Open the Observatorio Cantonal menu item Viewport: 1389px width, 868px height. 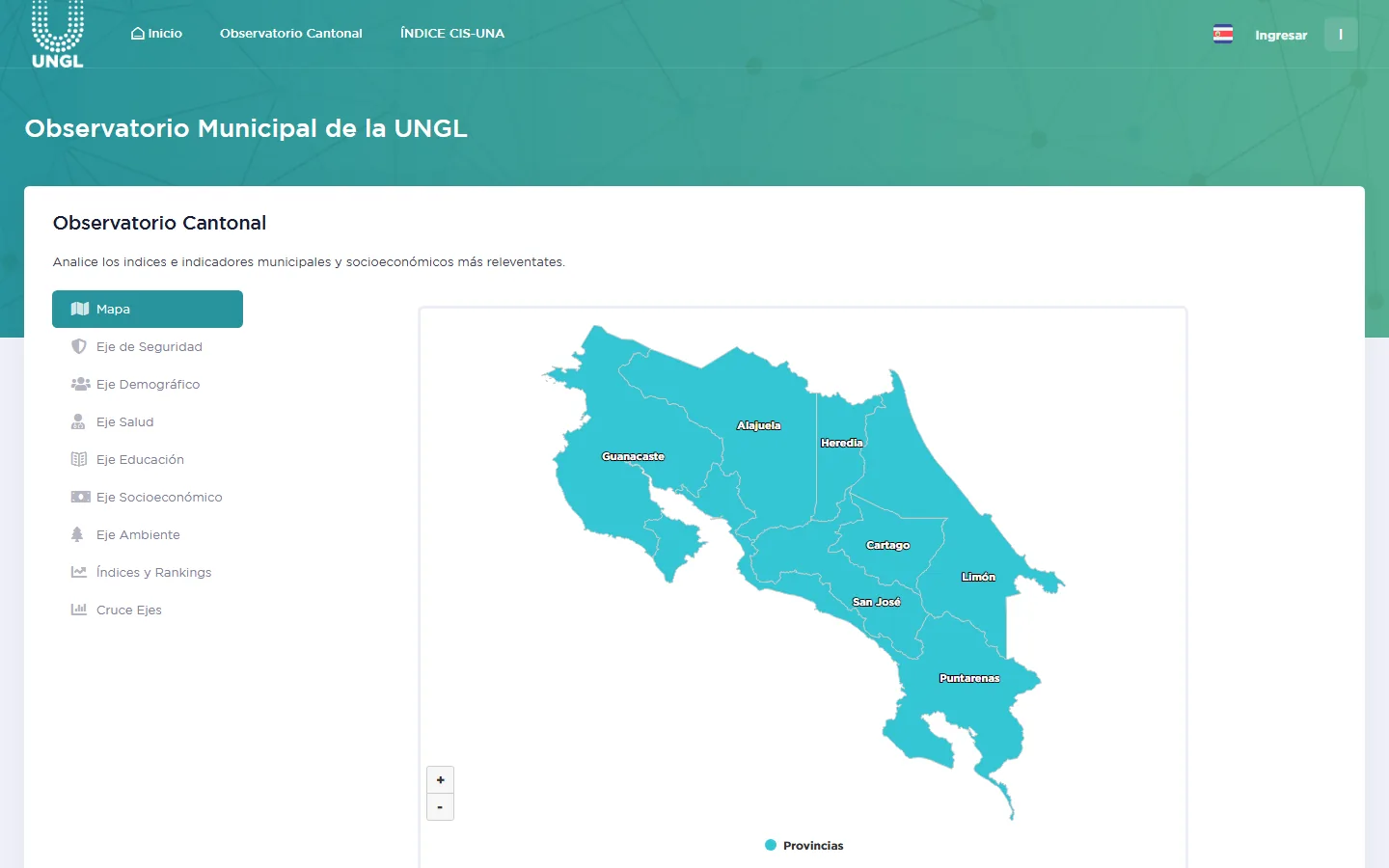click(291, 34)
